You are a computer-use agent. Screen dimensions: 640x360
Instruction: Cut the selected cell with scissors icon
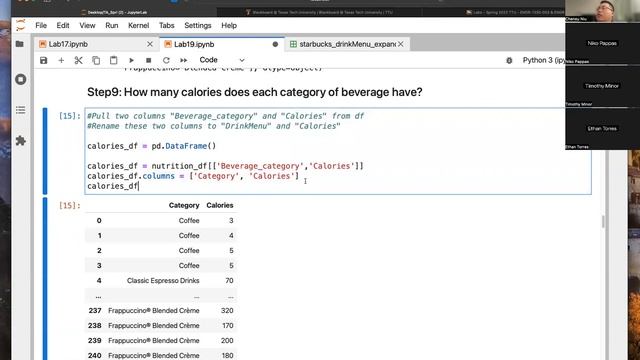click(78, 60)
